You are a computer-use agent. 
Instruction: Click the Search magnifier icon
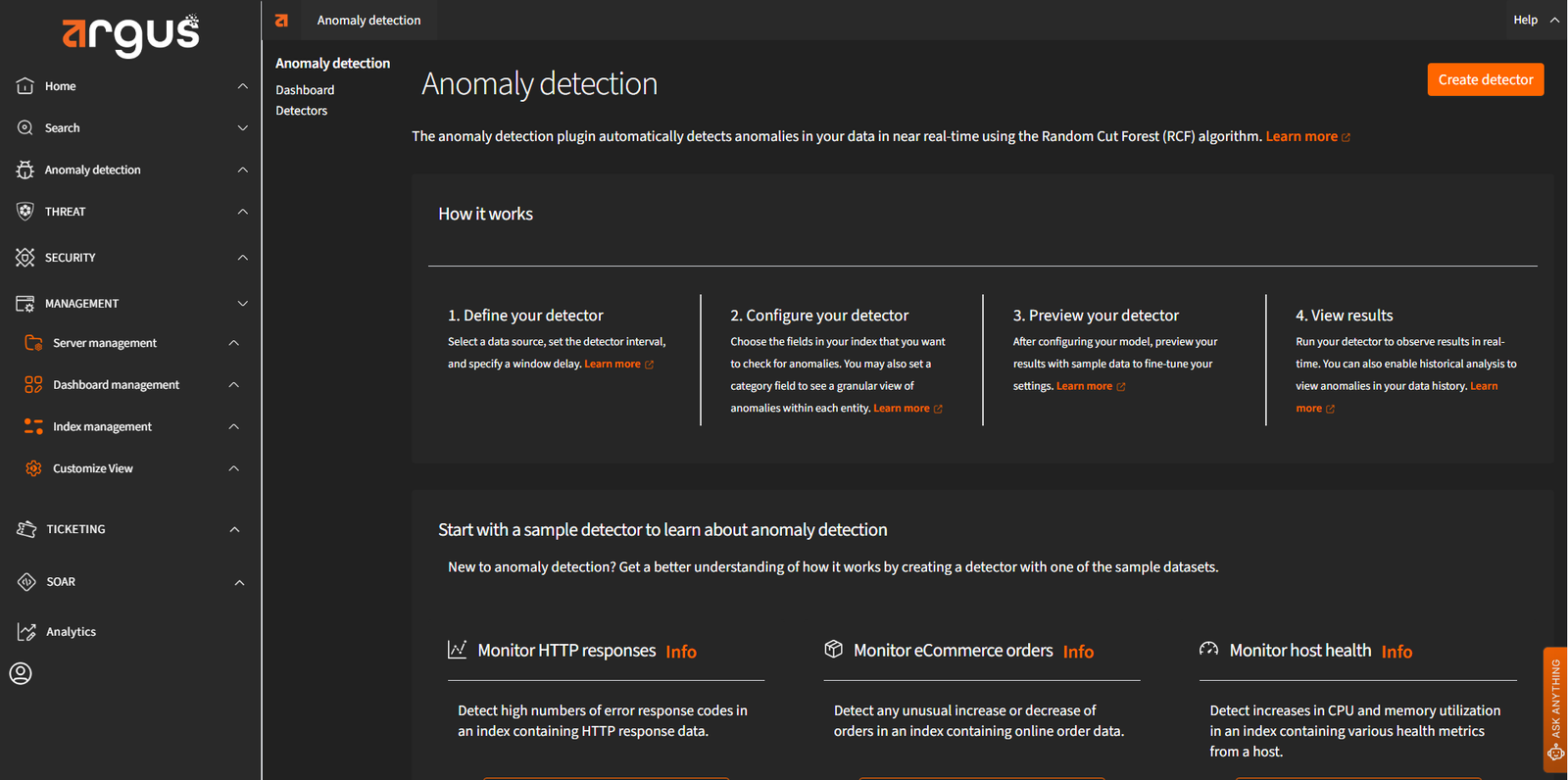(x=25, y=128)
